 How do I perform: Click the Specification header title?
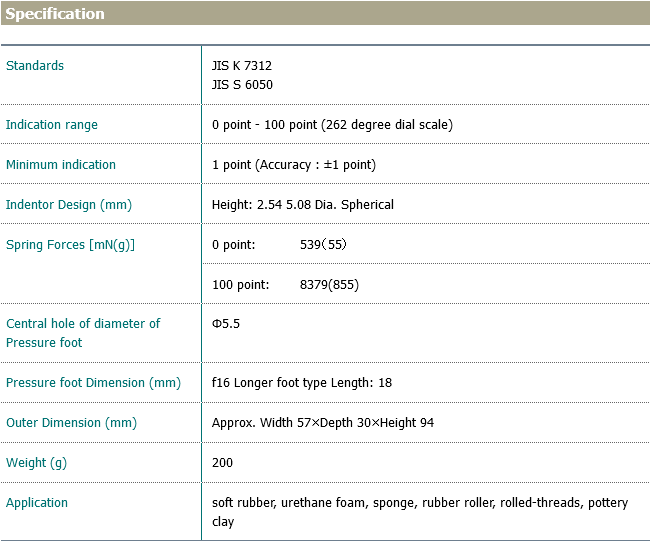[x=55, y=14]
